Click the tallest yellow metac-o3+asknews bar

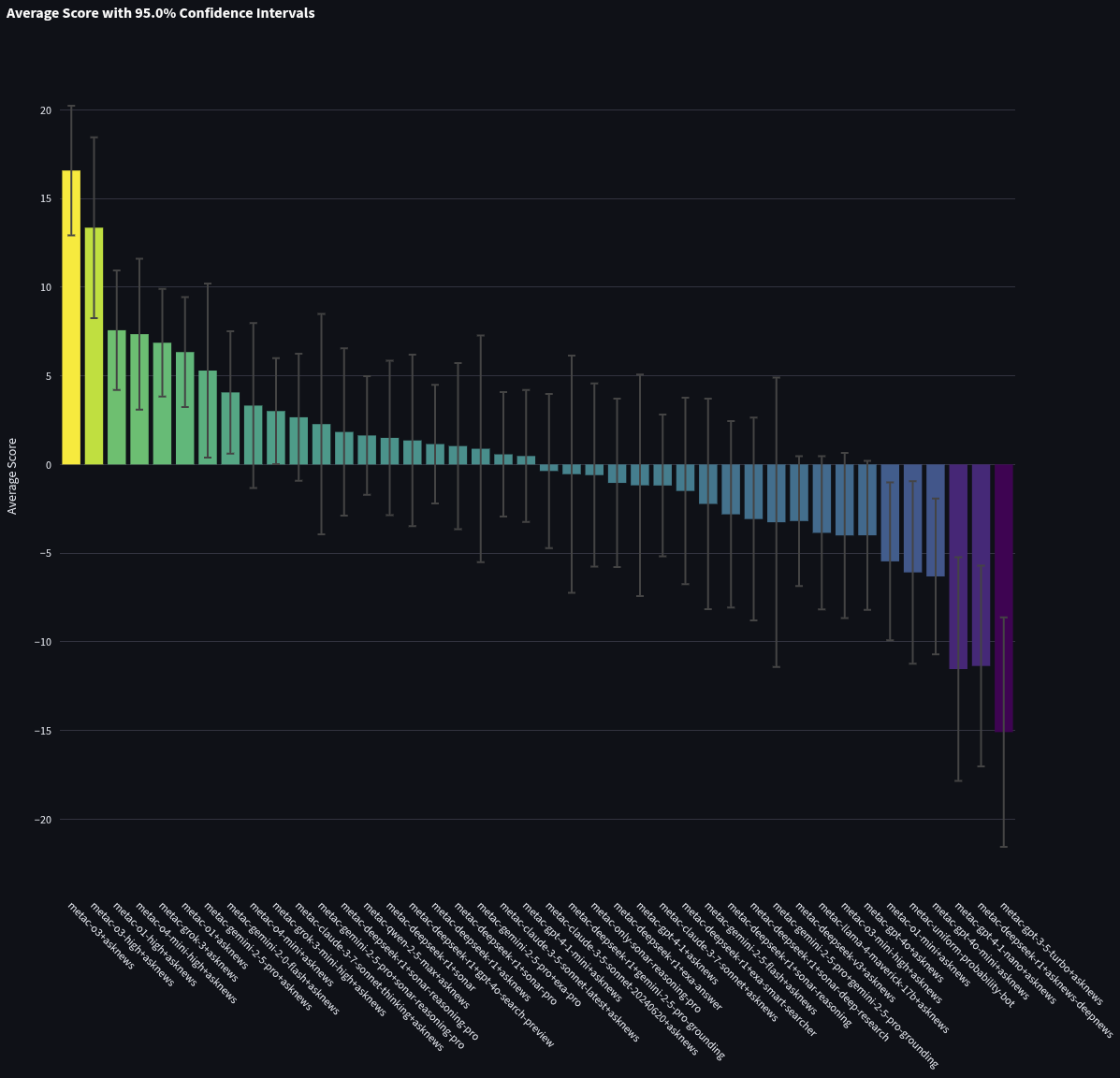(x=71, y=318)
